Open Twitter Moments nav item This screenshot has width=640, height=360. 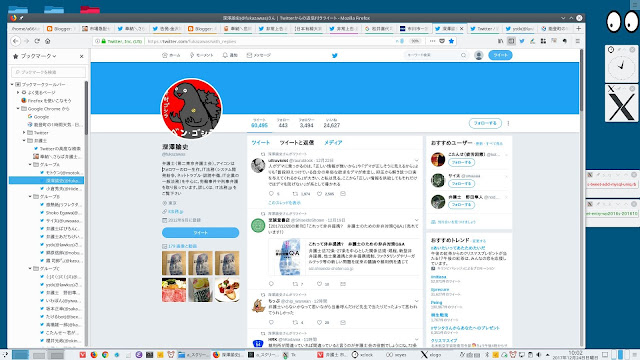[201, 55]
